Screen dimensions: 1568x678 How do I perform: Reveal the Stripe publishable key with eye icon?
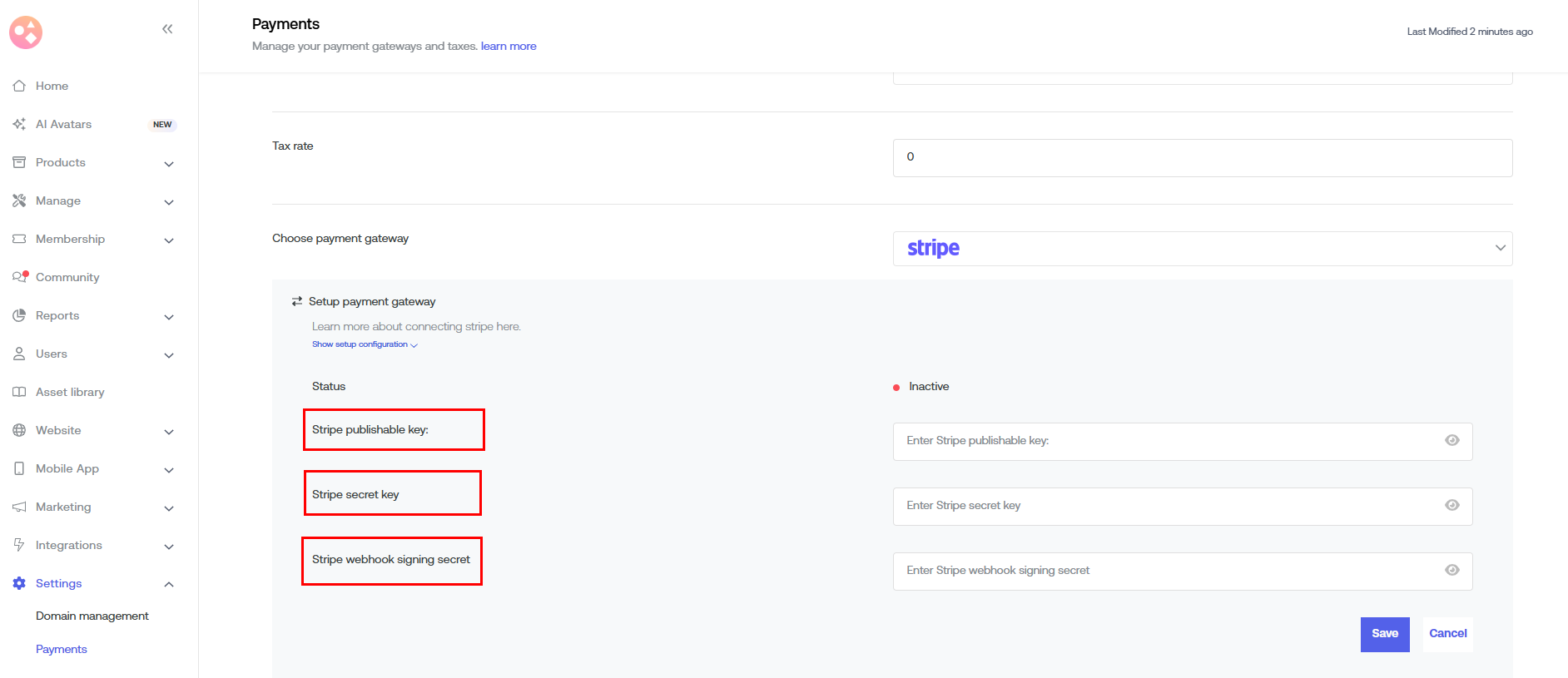pos(1451,441)
